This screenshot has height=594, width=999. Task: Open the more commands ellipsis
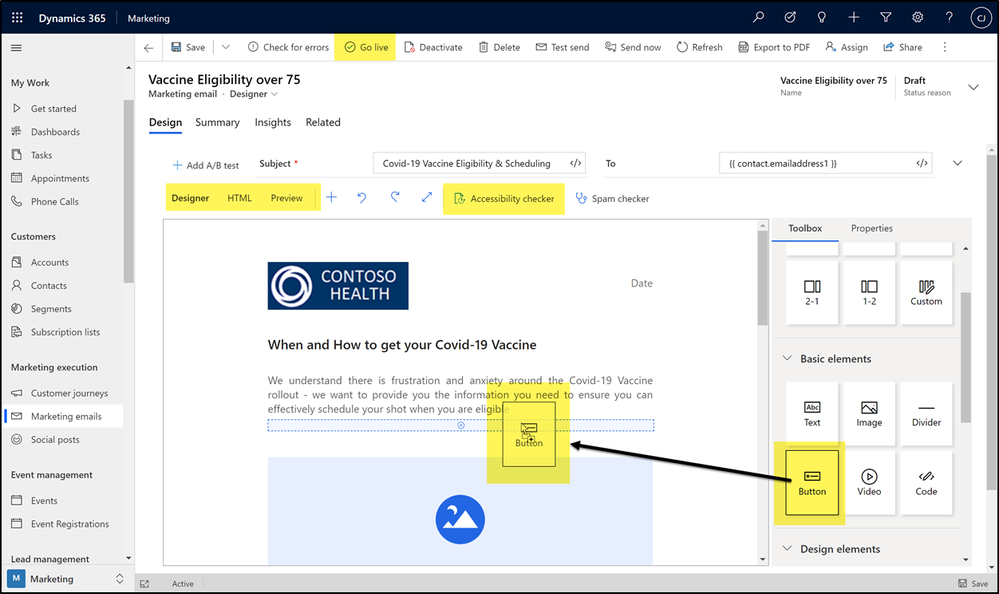(x=945, y=47)
